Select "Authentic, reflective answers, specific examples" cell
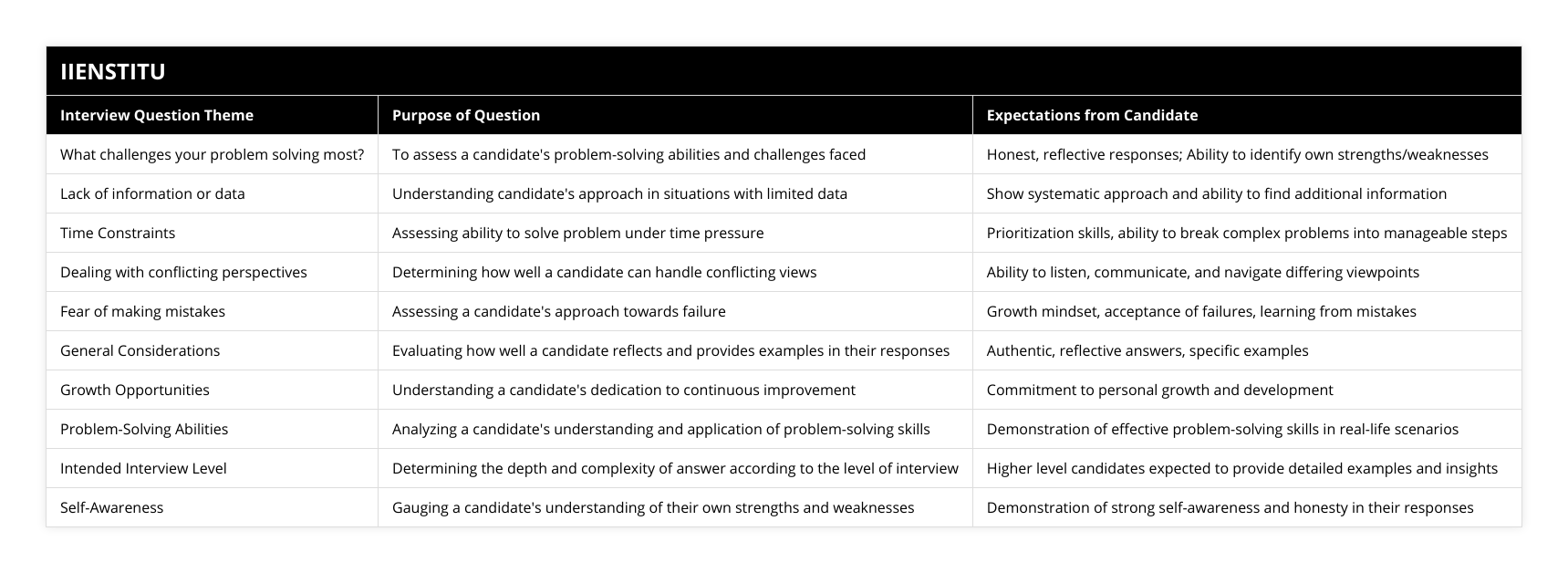Screen dimensions: 1568x573 [1147, 350]
